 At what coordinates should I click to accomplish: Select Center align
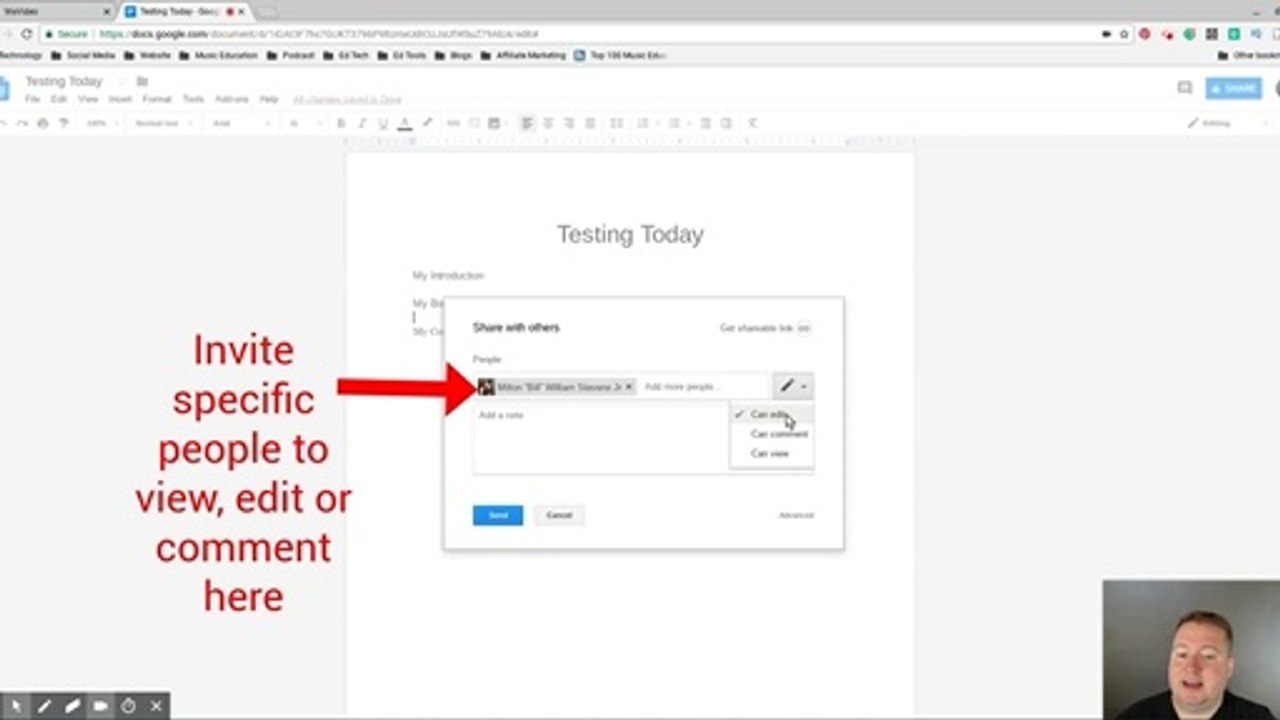548,123
